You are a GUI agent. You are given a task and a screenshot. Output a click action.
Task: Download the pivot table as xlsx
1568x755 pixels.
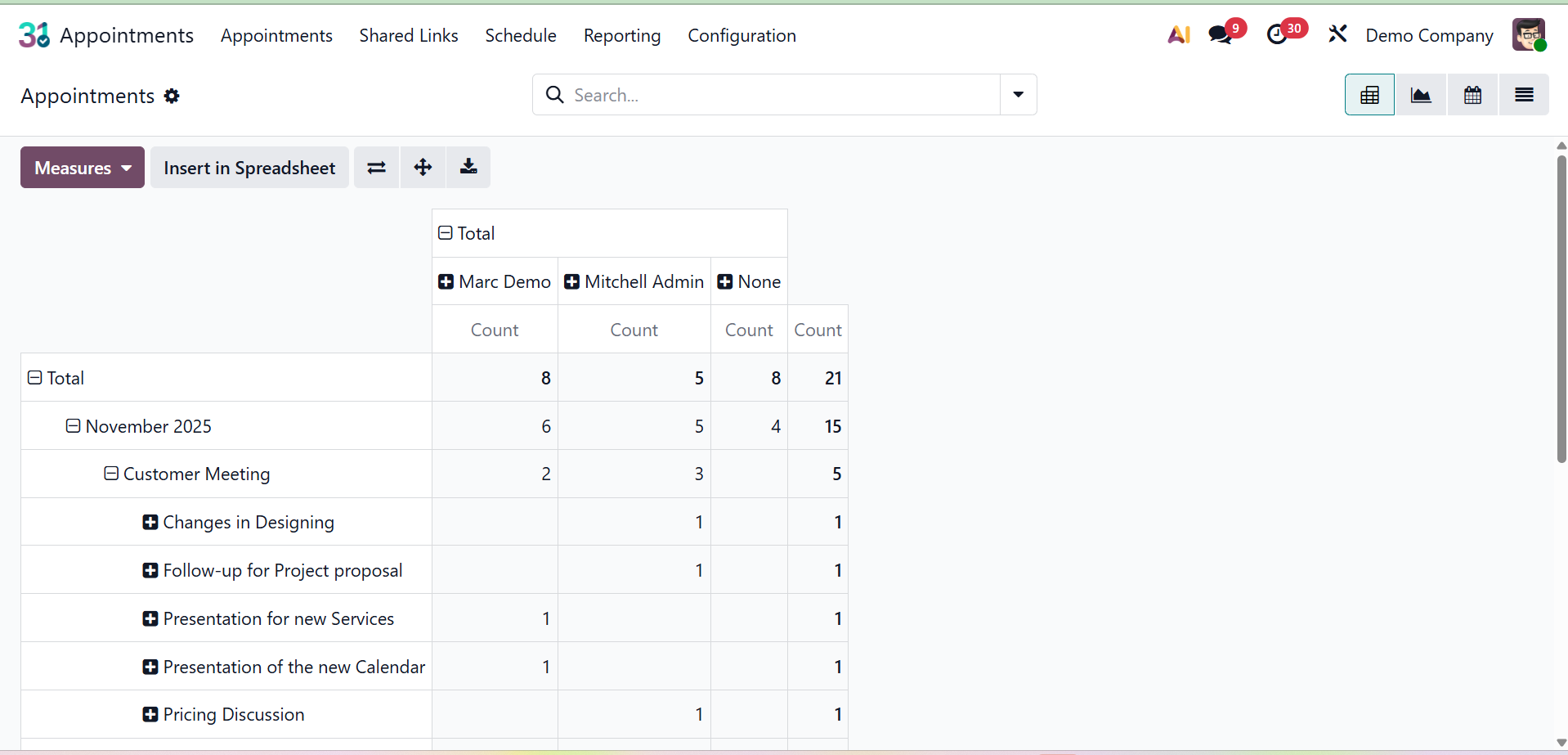click(468, 168)
